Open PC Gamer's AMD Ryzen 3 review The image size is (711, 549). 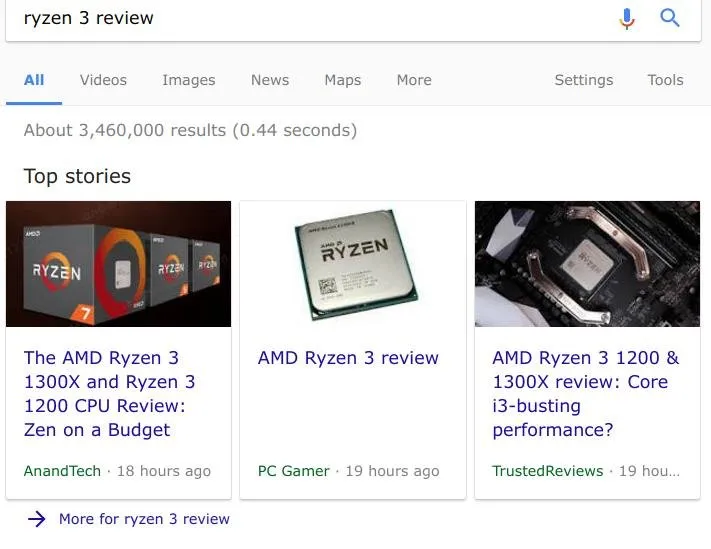pyautogui.click(x=348, y=358)
